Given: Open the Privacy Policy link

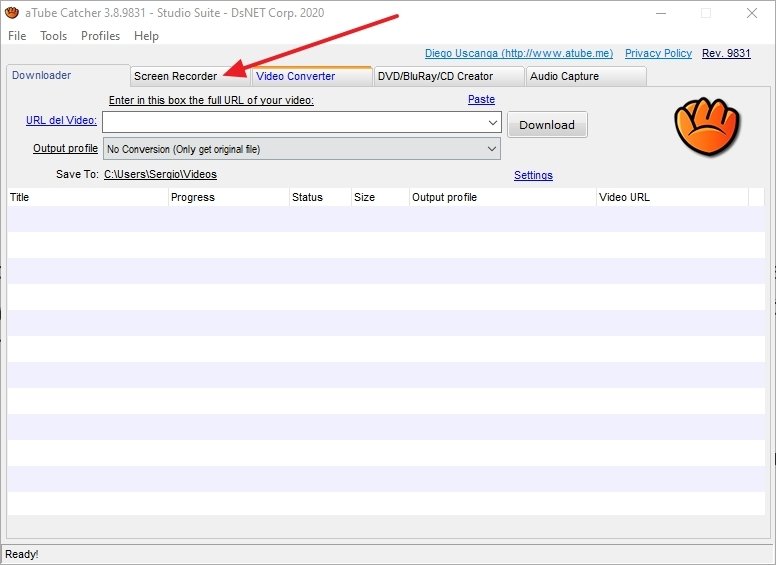Looking at the screenshot, I should point(658,53).
